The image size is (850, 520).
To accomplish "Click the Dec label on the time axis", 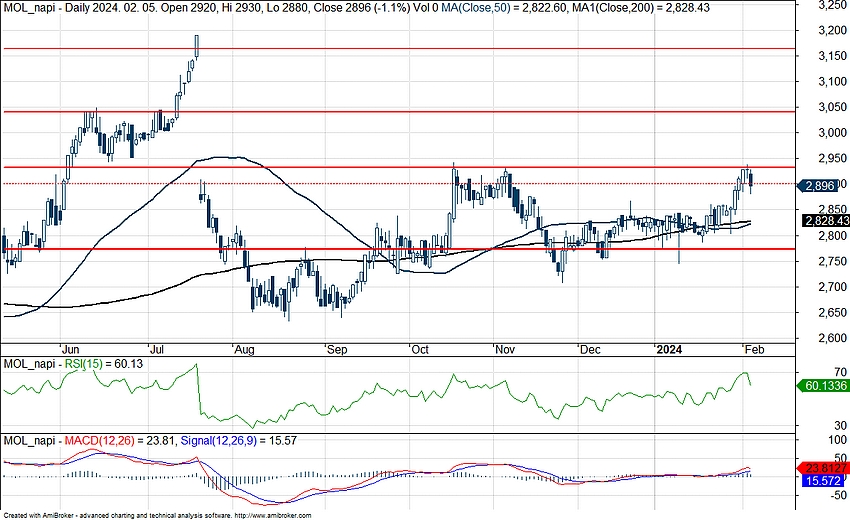I will (x=590, y=350).
